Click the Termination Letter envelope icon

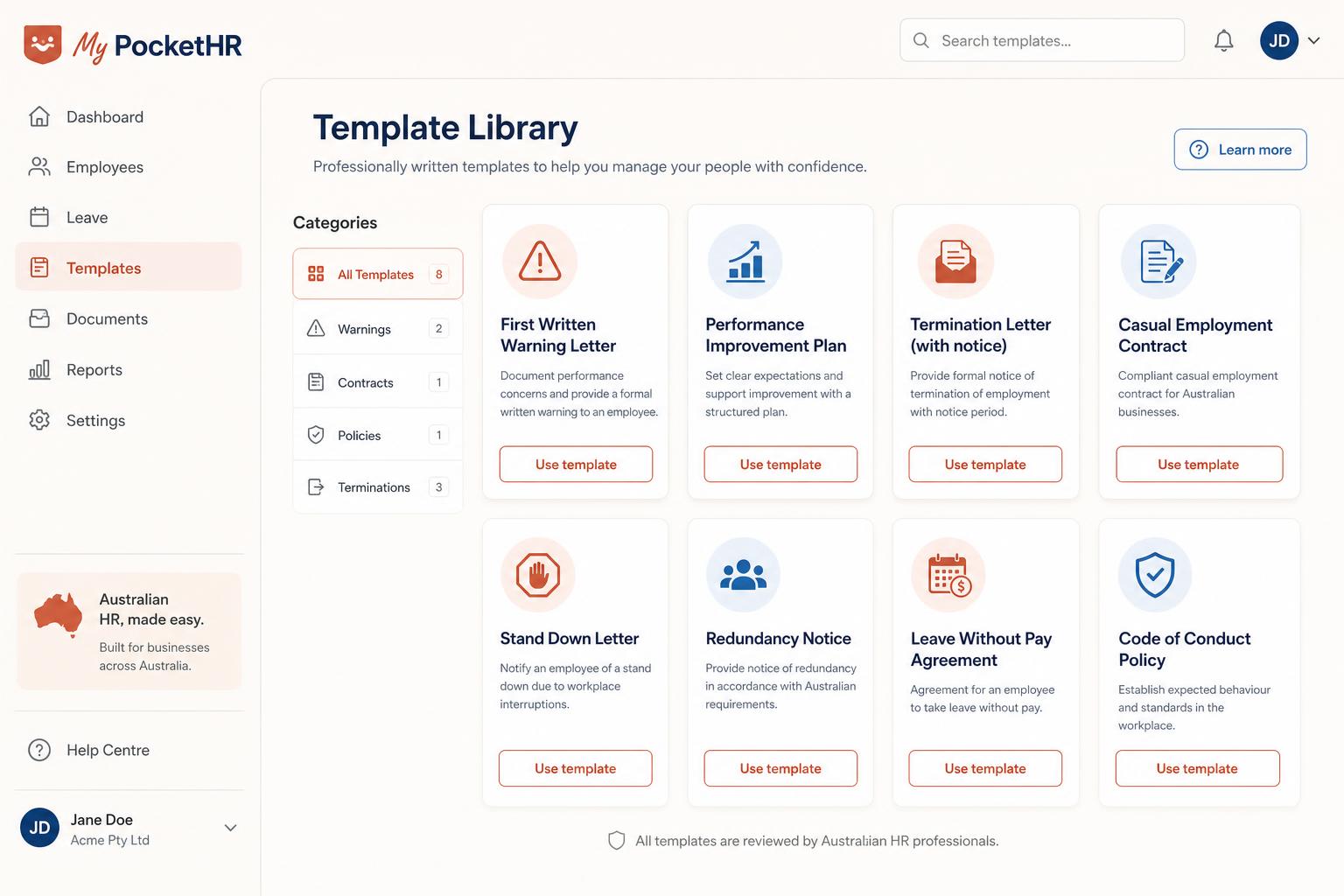[x=955, y=262]
